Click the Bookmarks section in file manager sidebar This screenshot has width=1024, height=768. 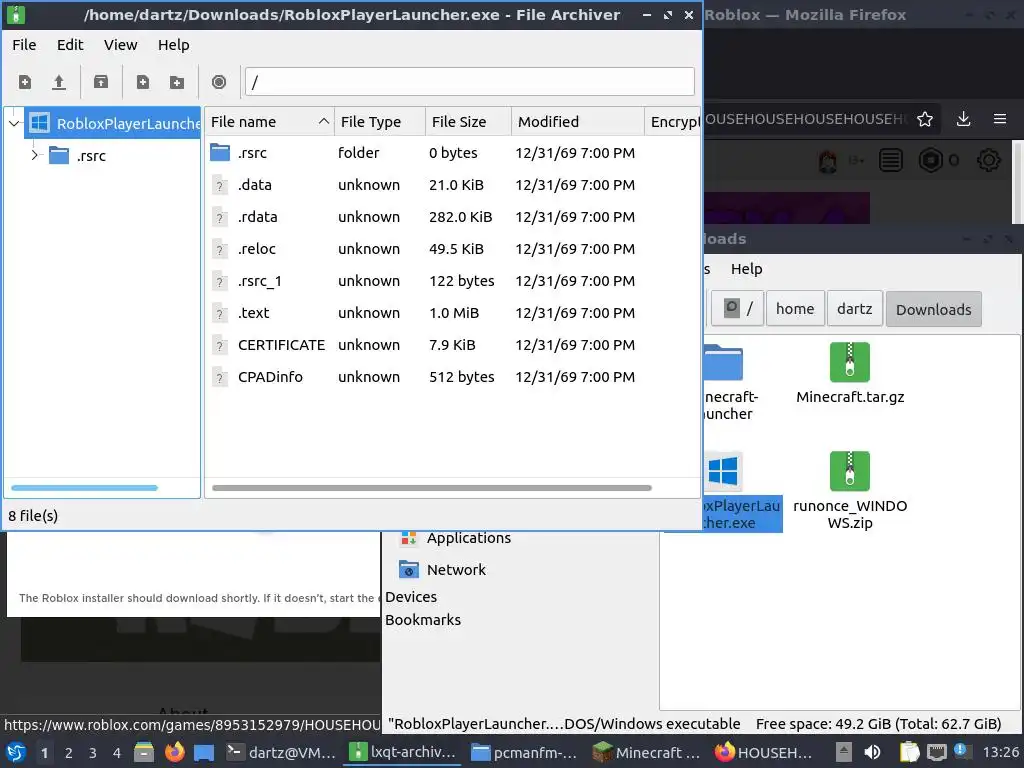pos(423,620)
